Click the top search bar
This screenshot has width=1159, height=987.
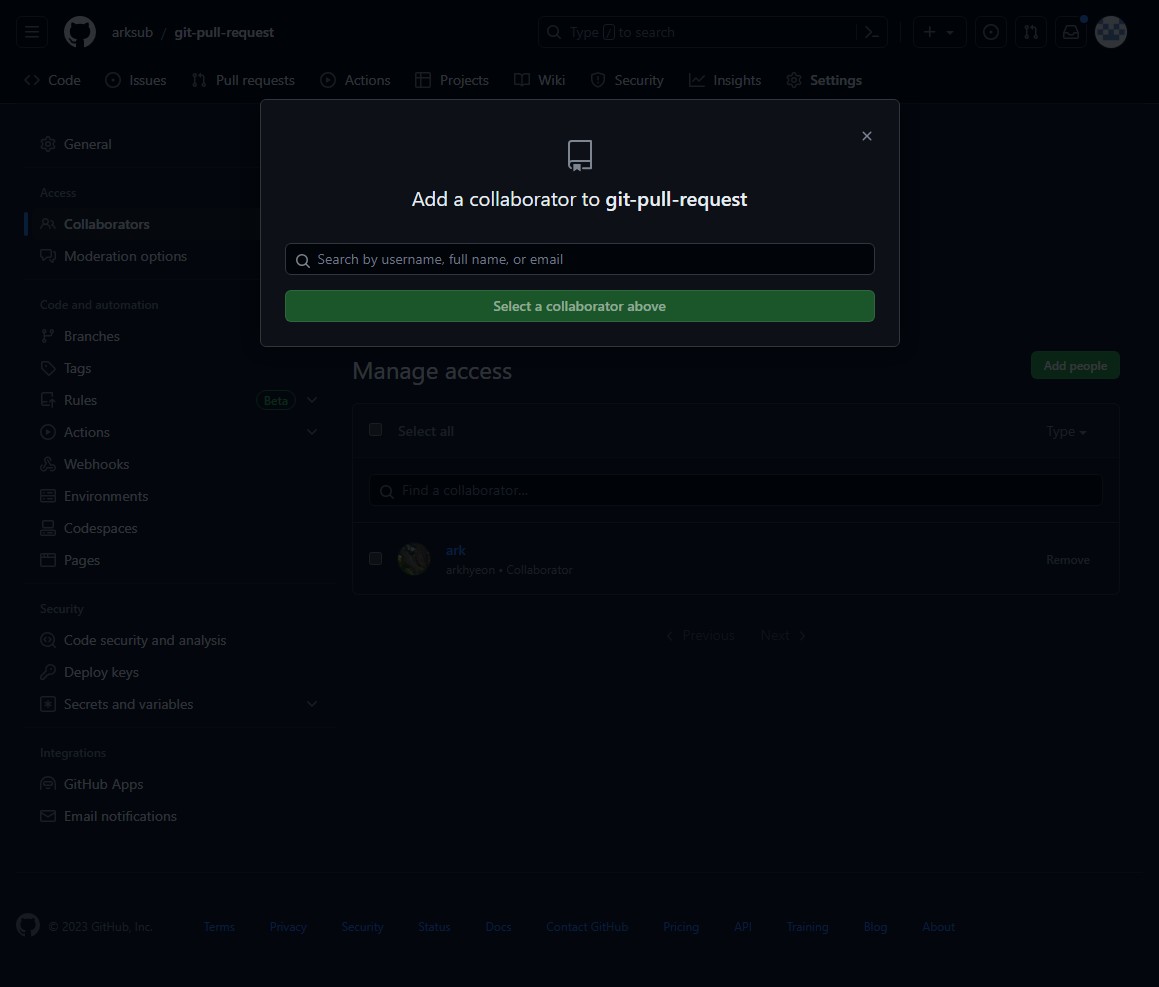(x=713, y=32)
